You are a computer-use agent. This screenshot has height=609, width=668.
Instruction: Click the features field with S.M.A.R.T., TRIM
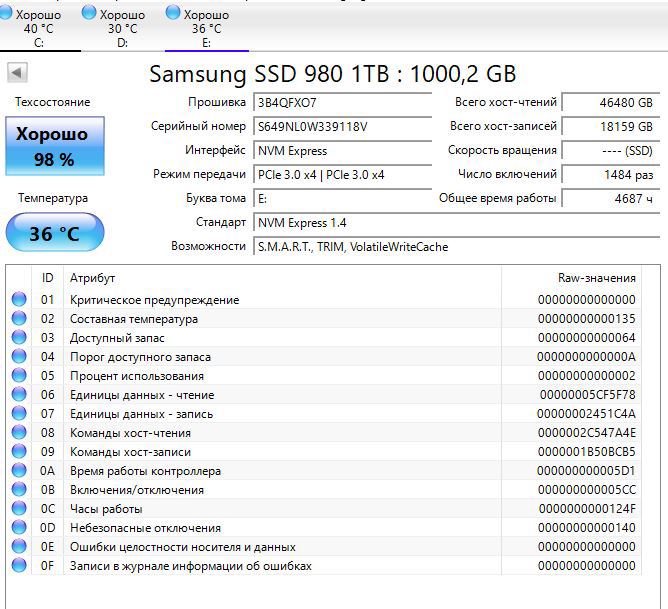point(457,247)
